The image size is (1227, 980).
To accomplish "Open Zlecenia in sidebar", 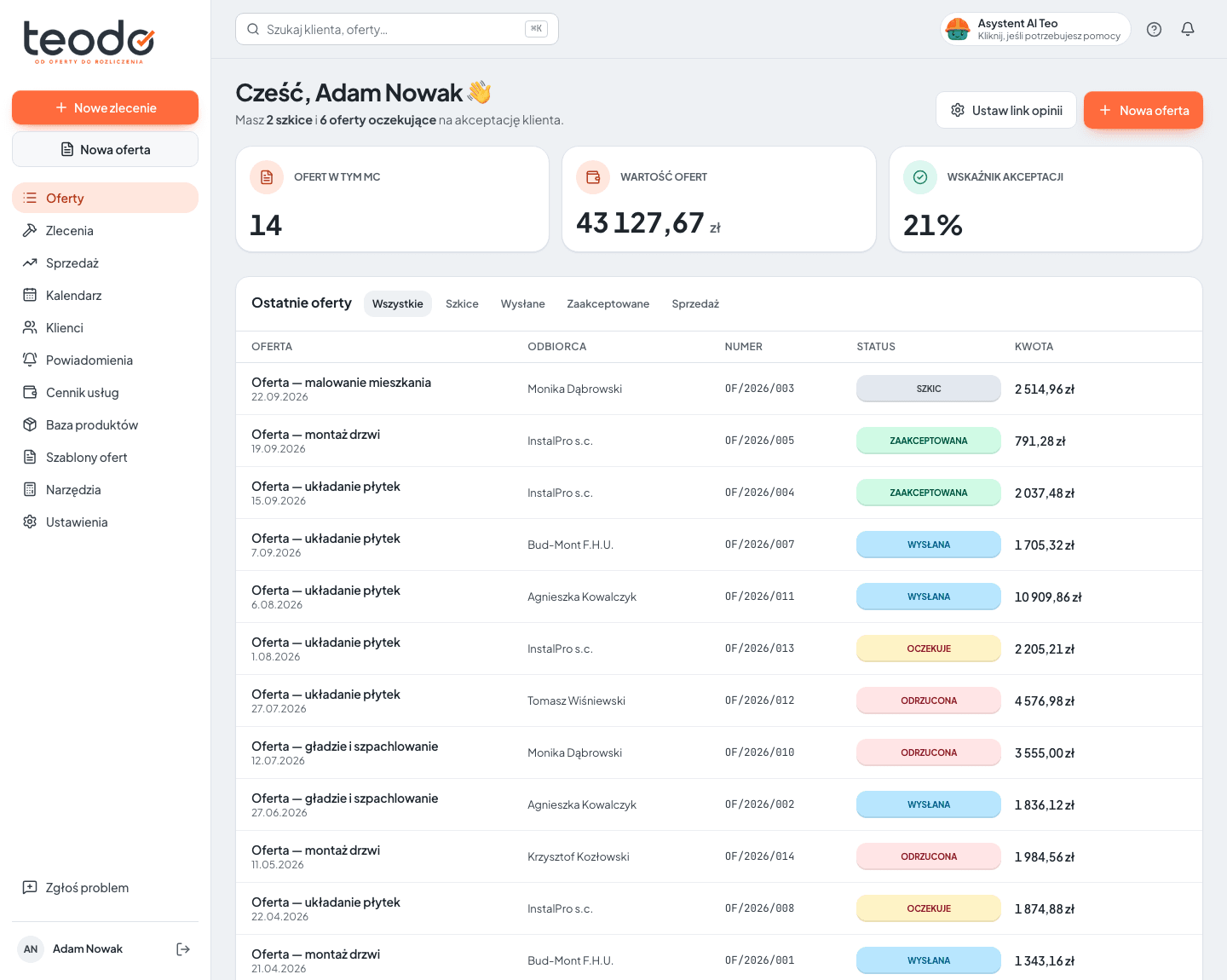I will [105, 231].
